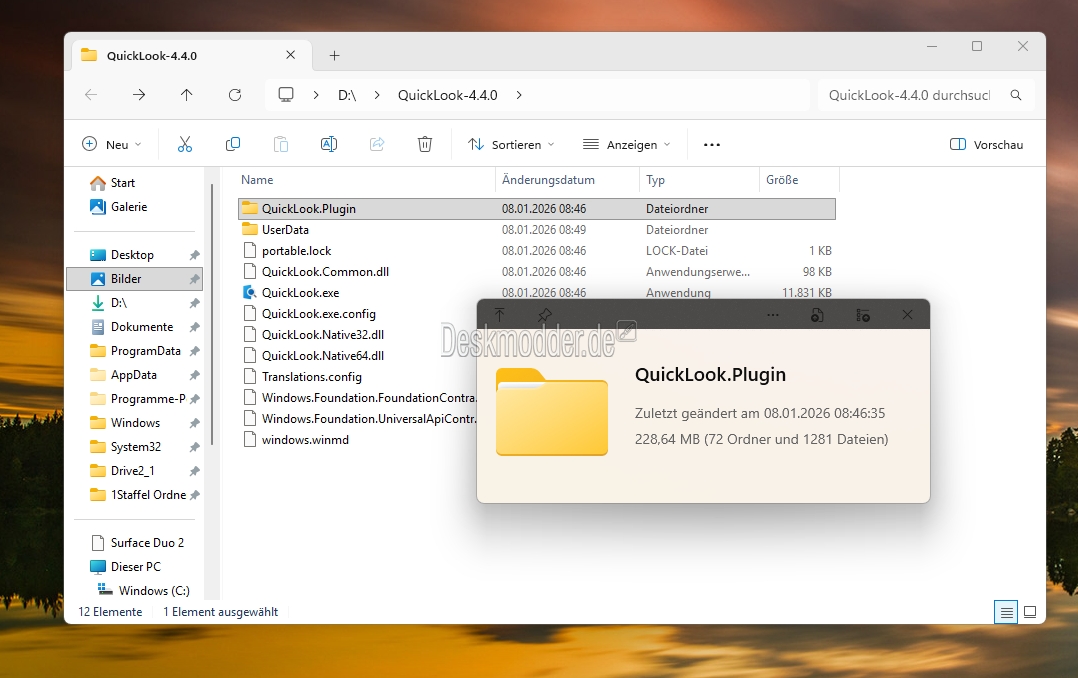Screen dimensions: 1078x678
Task: Click the stay-on-top arrow in QuickLook preview
Action: pos(500,315)
